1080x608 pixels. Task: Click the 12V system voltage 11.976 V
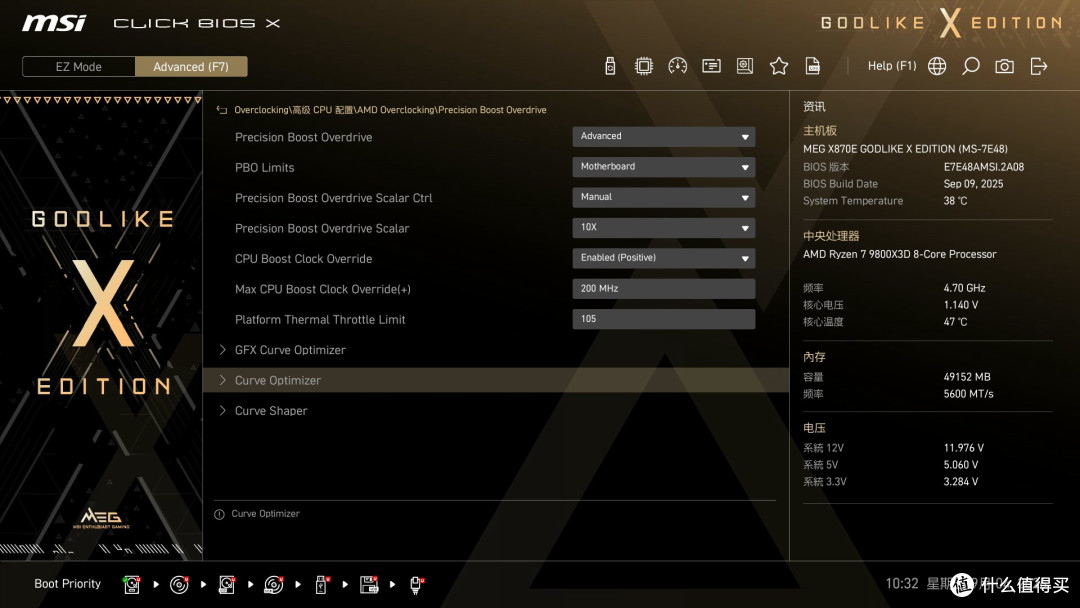tap(964, 448)
